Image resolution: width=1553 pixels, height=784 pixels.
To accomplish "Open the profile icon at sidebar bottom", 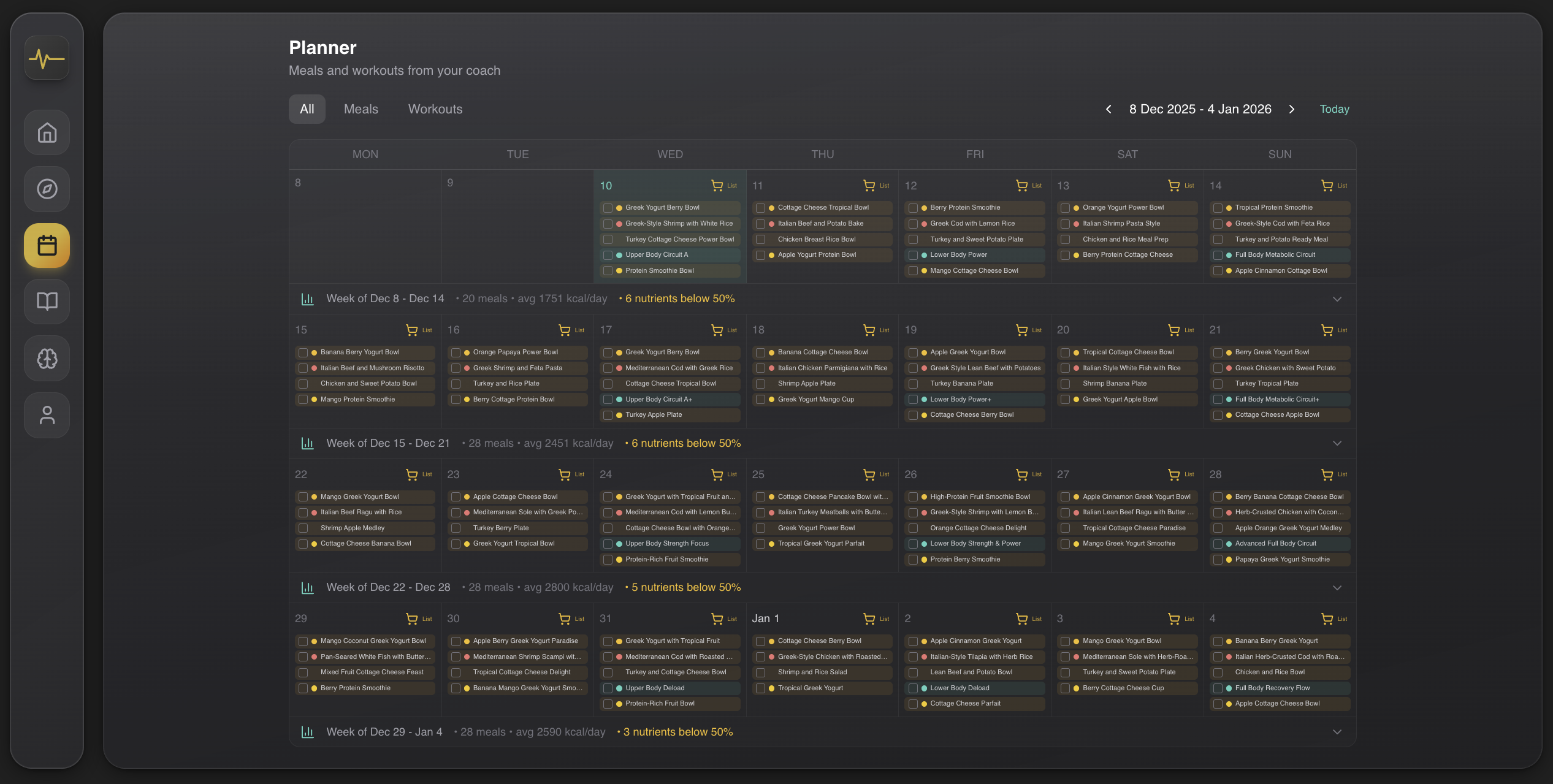I will [47, 415].
